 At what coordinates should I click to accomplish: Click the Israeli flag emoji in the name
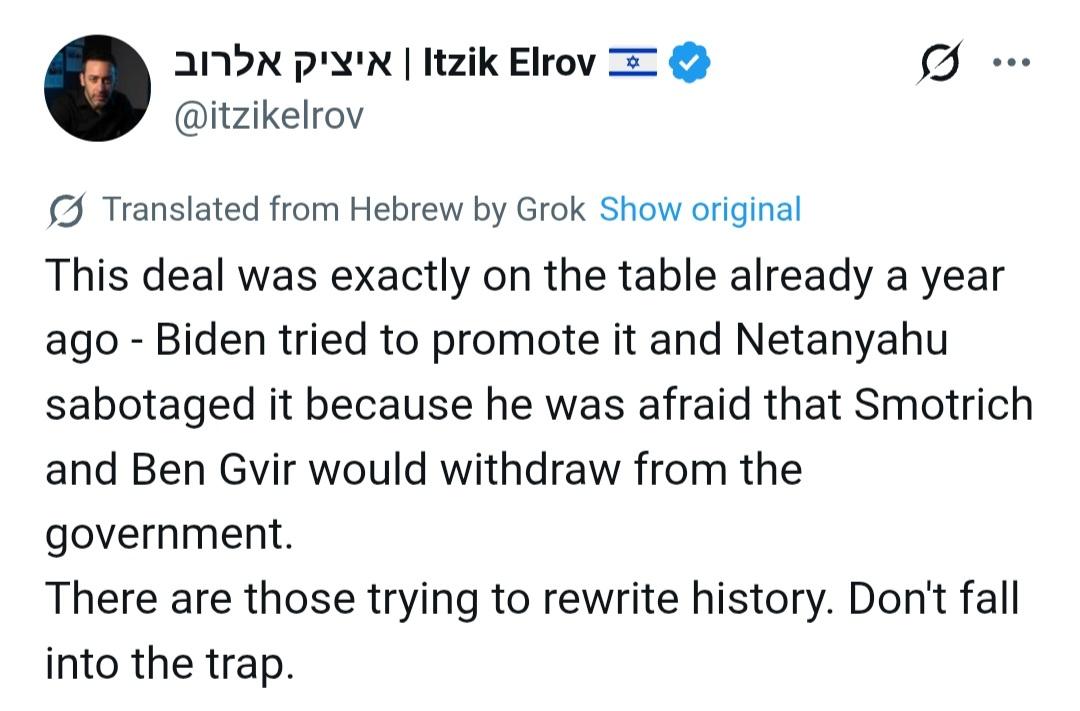[x=633, y=64]
